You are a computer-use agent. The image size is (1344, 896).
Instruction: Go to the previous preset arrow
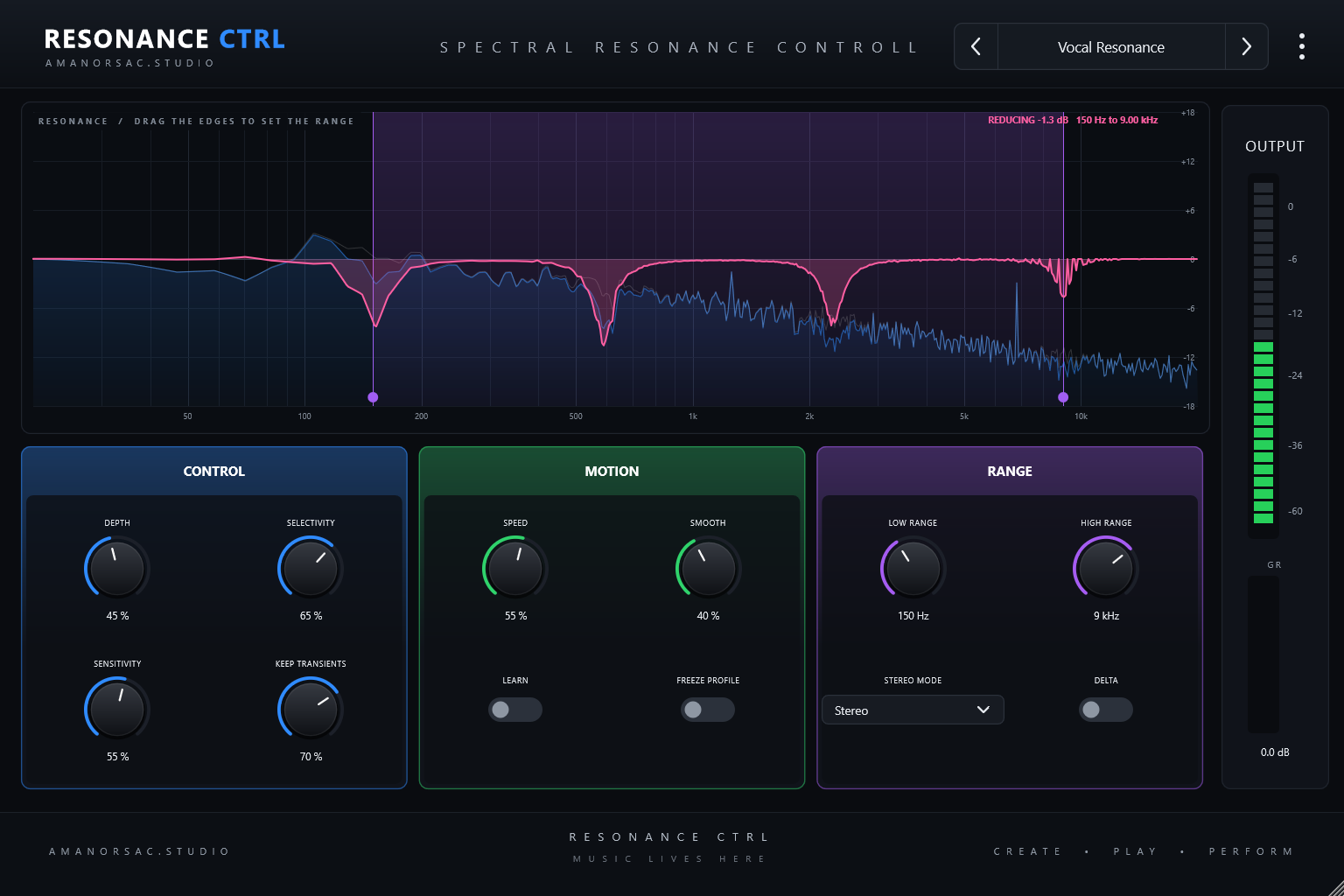[976, 46]
